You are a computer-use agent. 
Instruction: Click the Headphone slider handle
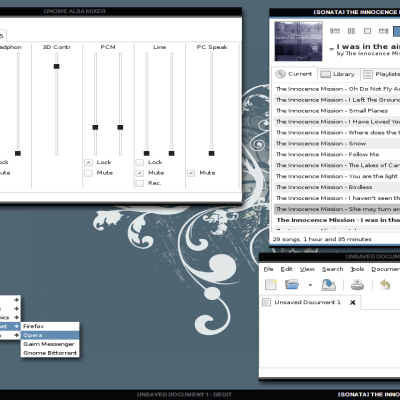[x=18, y=153]
